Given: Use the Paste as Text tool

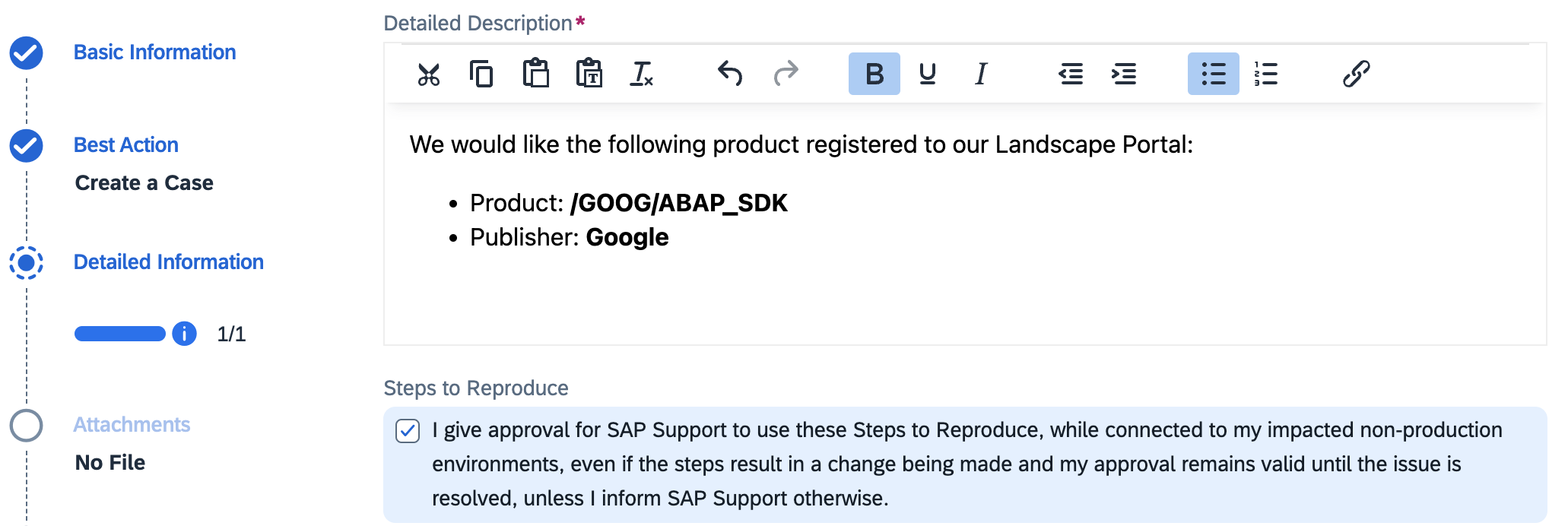Looking at the screenshot, I should coord(591,74).
